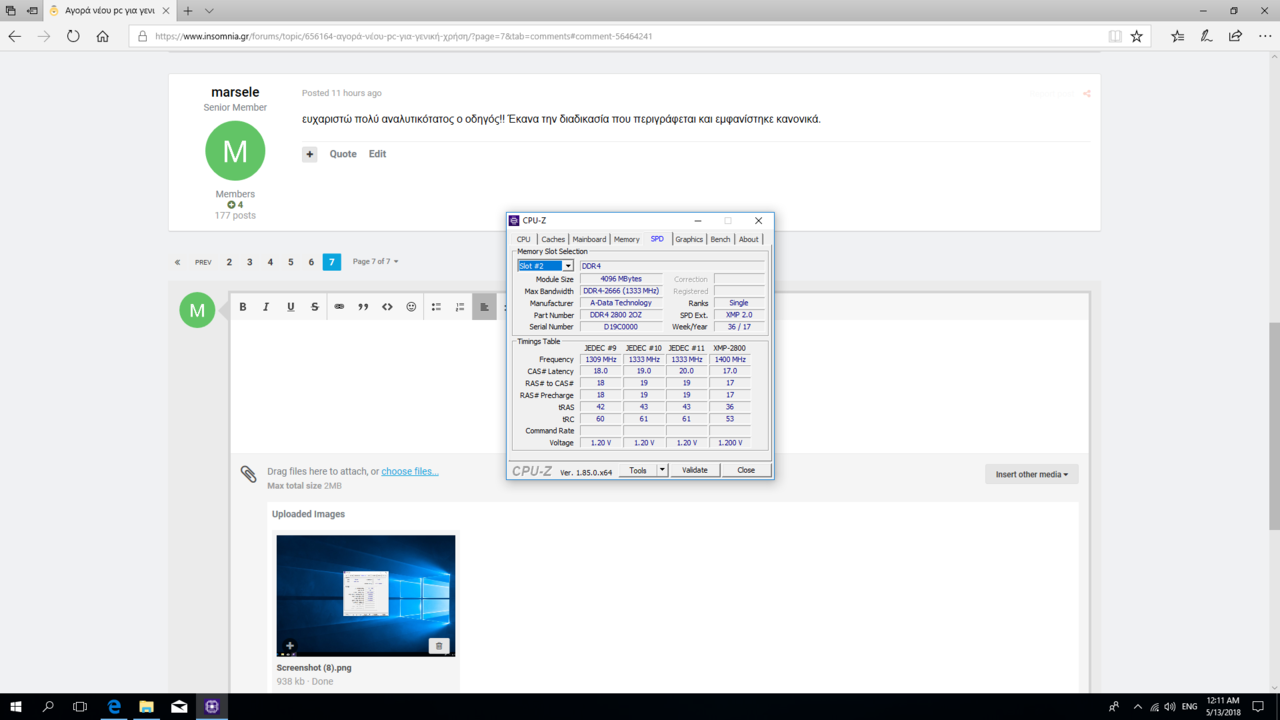Open the Mainboard tab in CPU-Z
The image size is (1280, 720).
coord(589,239)
